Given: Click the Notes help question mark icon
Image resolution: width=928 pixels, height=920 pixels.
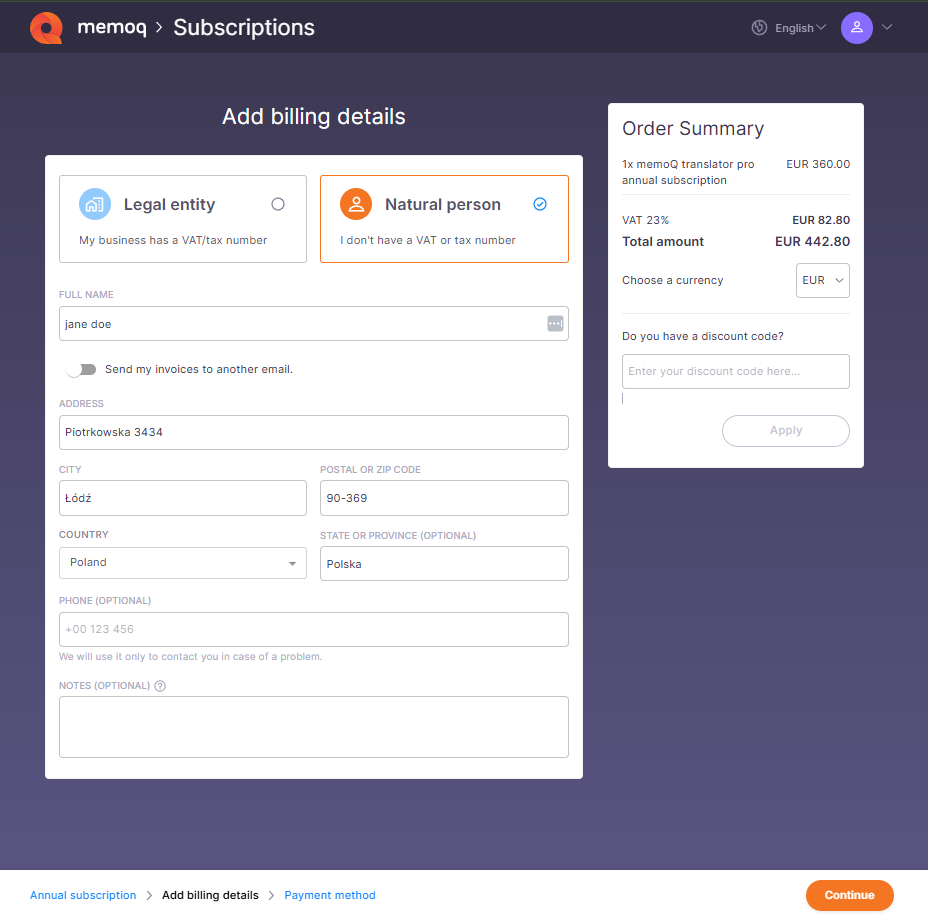Looking at the screenshot, I should (160, 686).
